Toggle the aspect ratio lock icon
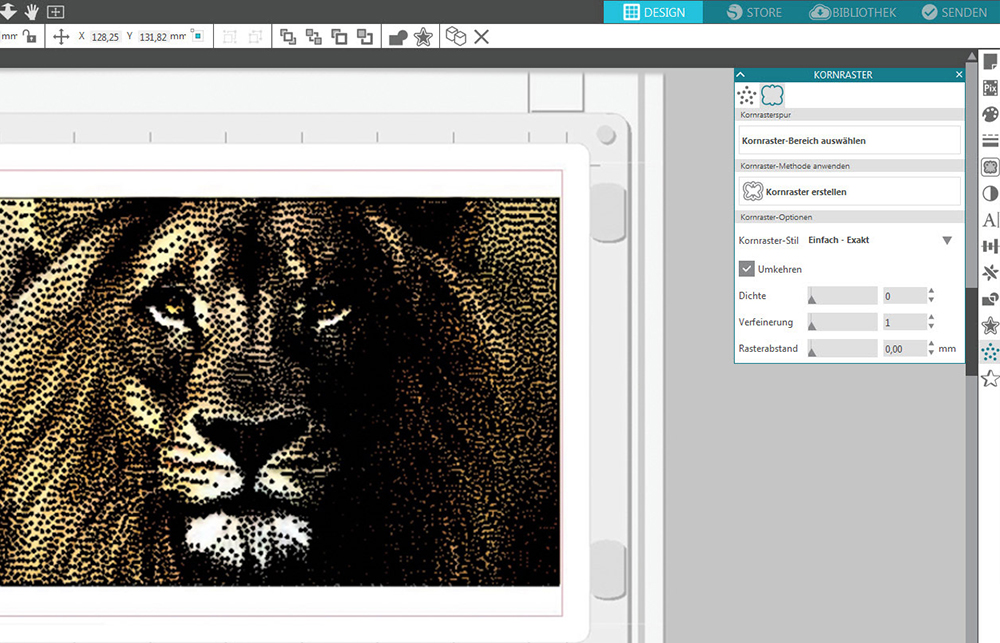 (30, 36)
